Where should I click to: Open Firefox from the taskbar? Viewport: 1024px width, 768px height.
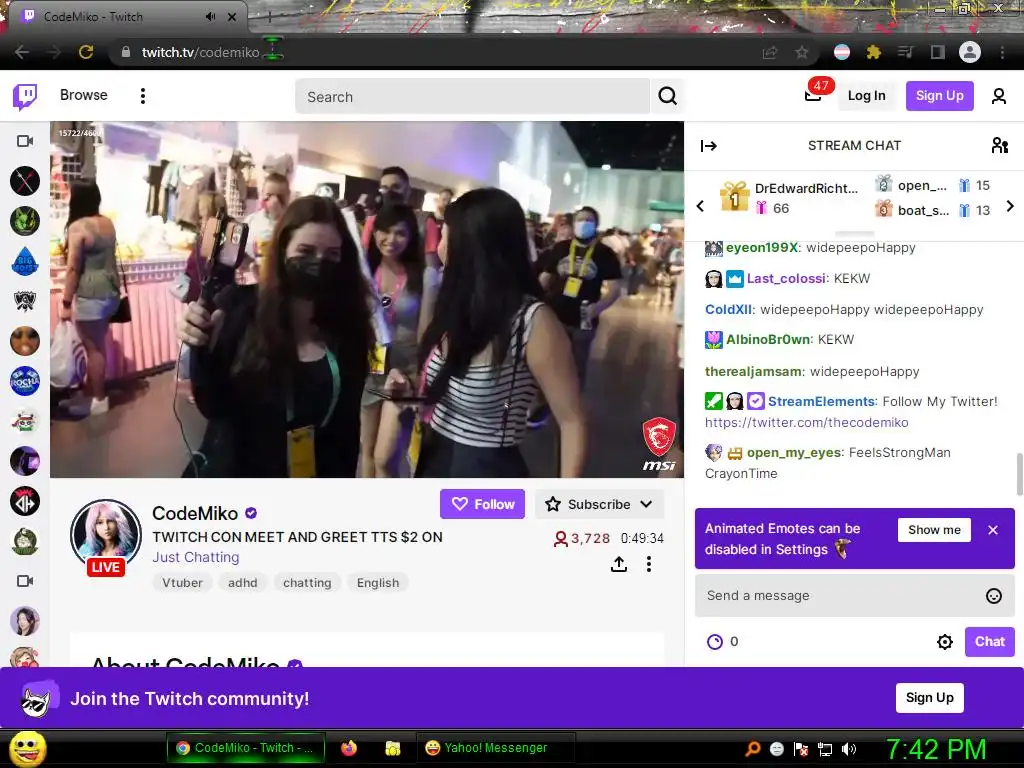pyautogui.click(x=349, y=748)
